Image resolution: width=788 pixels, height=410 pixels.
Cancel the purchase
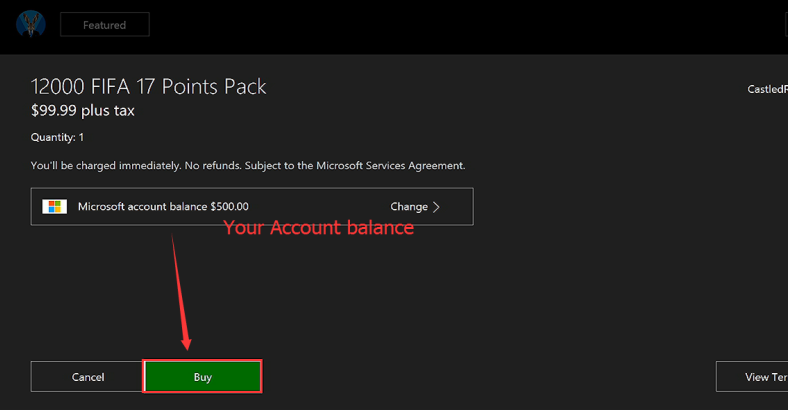coord(87,376)
